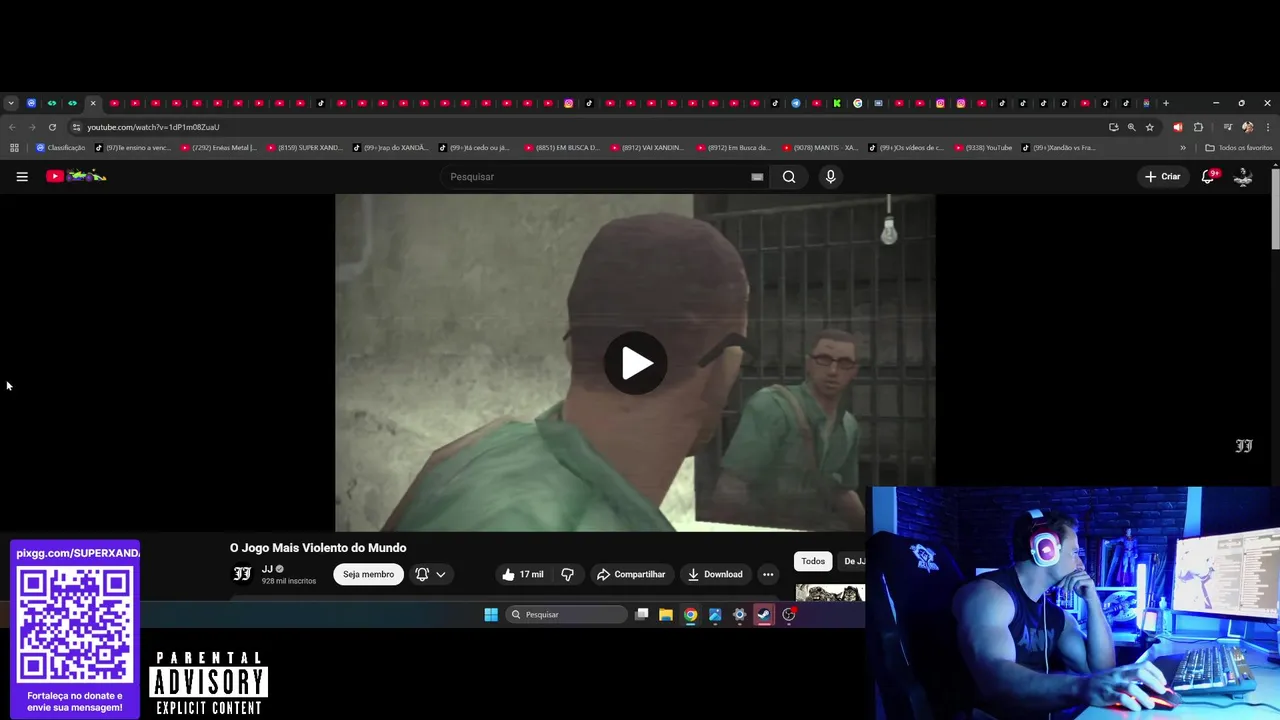The height and width of the screenshot is (720, 1280).
Task: Open the settings gear app on taskbar
Action: [740, 615]
